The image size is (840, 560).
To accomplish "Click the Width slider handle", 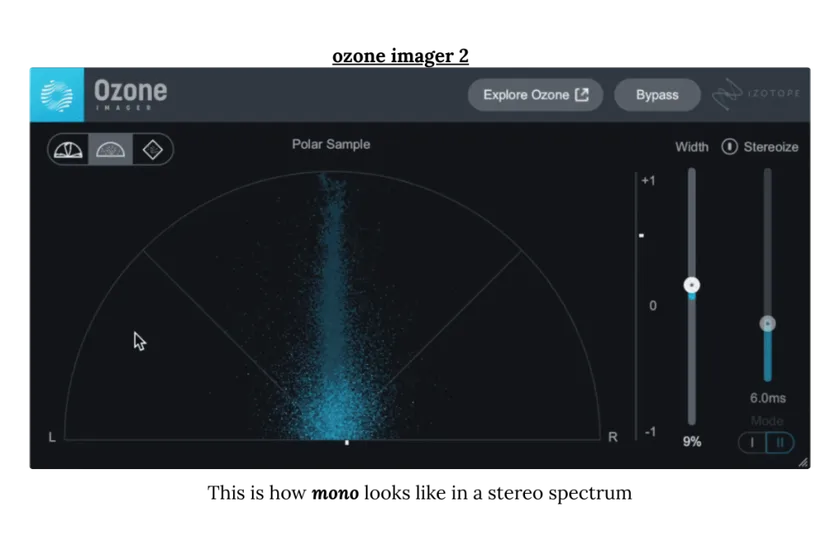I will (x=692, y=285).
